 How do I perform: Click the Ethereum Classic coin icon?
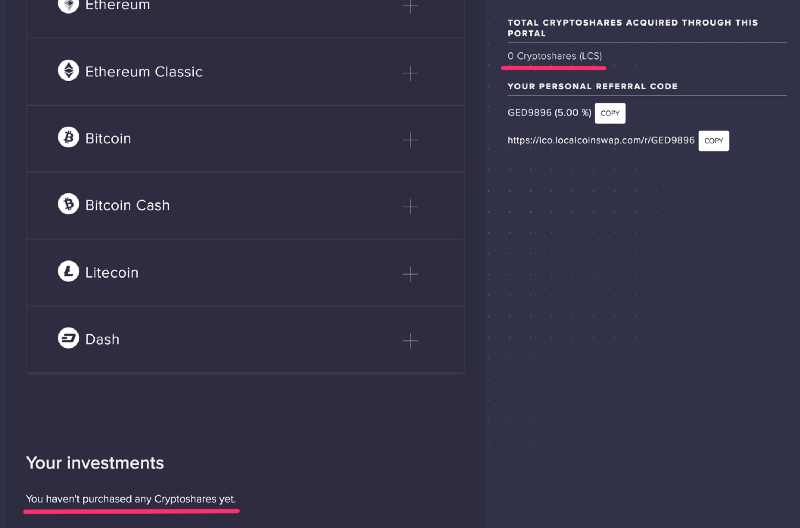point(68,70)
